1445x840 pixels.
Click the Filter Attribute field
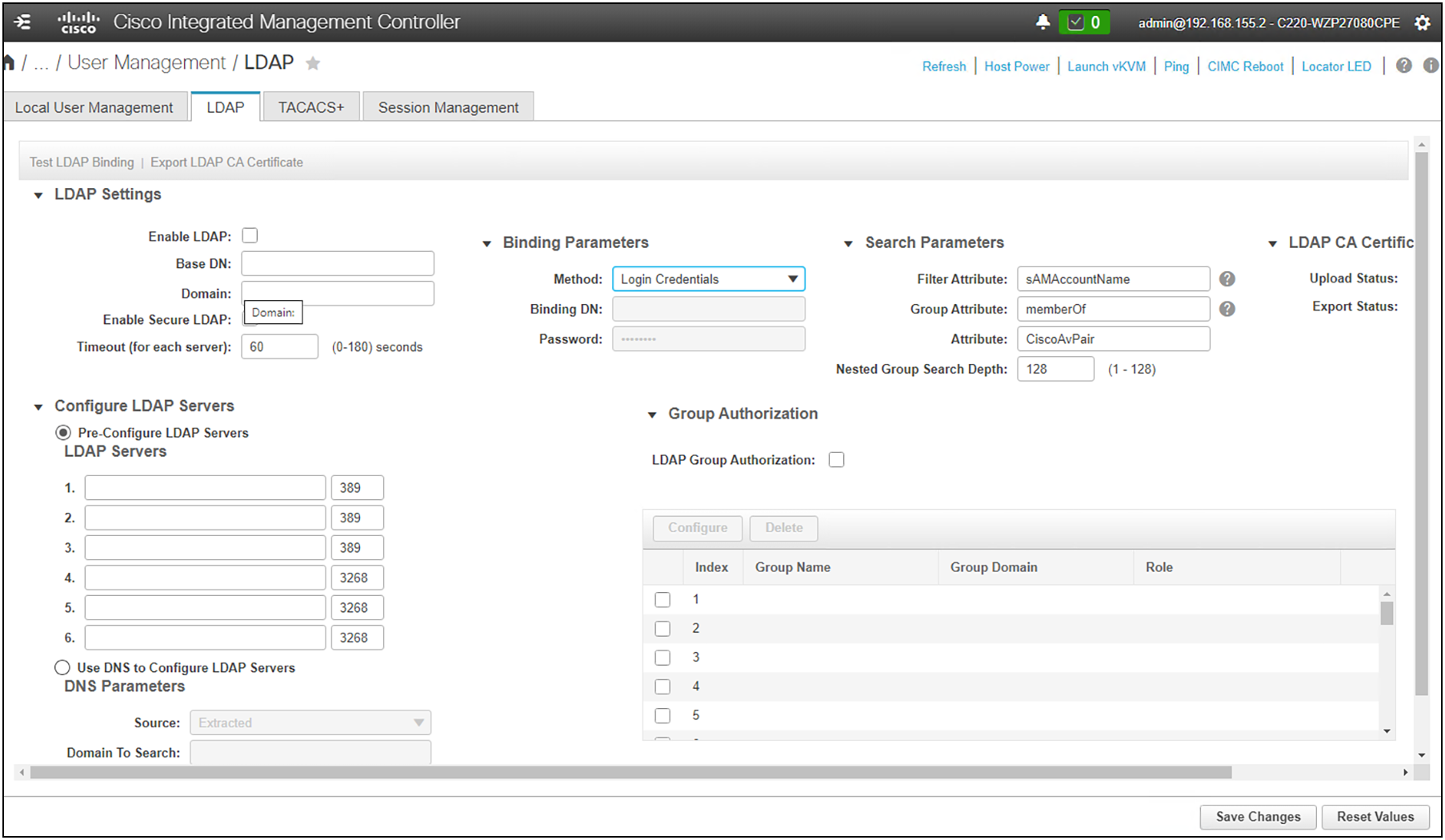[x=1113, y=279]
